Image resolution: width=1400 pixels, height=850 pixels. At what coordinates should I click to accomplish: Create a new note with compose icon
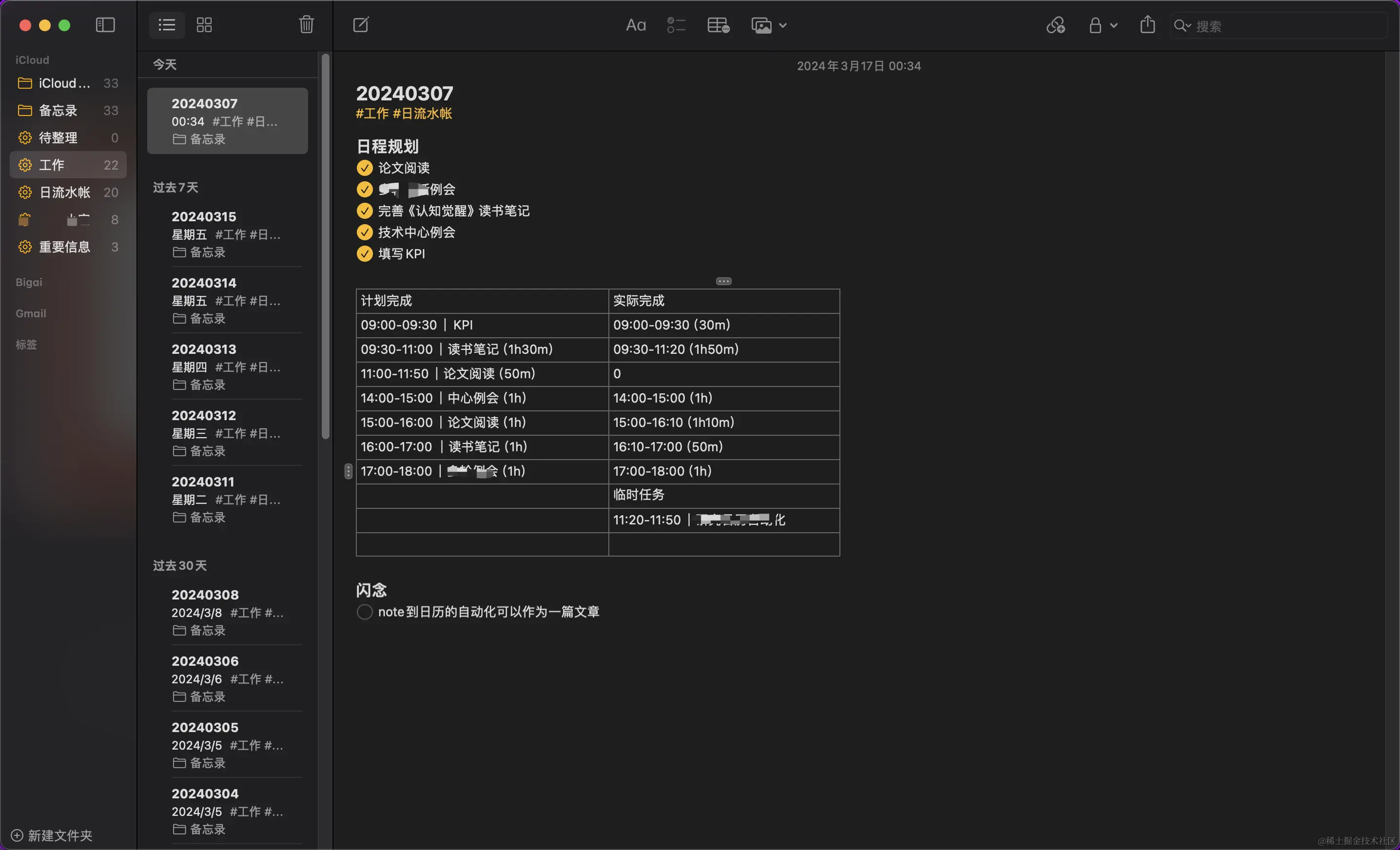(x=361, y=24)
